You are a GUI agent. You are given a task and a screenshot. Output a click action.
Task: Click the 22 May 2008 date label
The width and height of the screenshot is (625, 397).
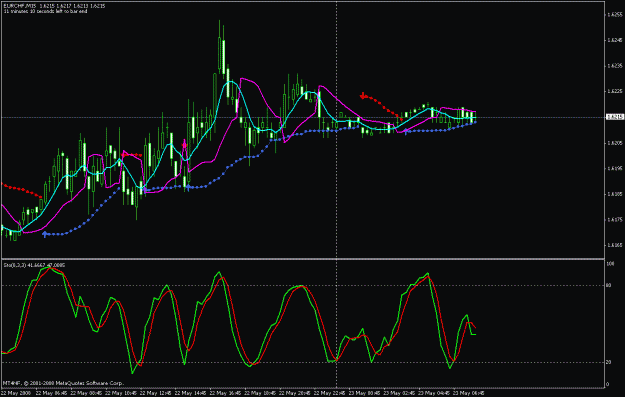pyautogui.click(x=16, y=393)
